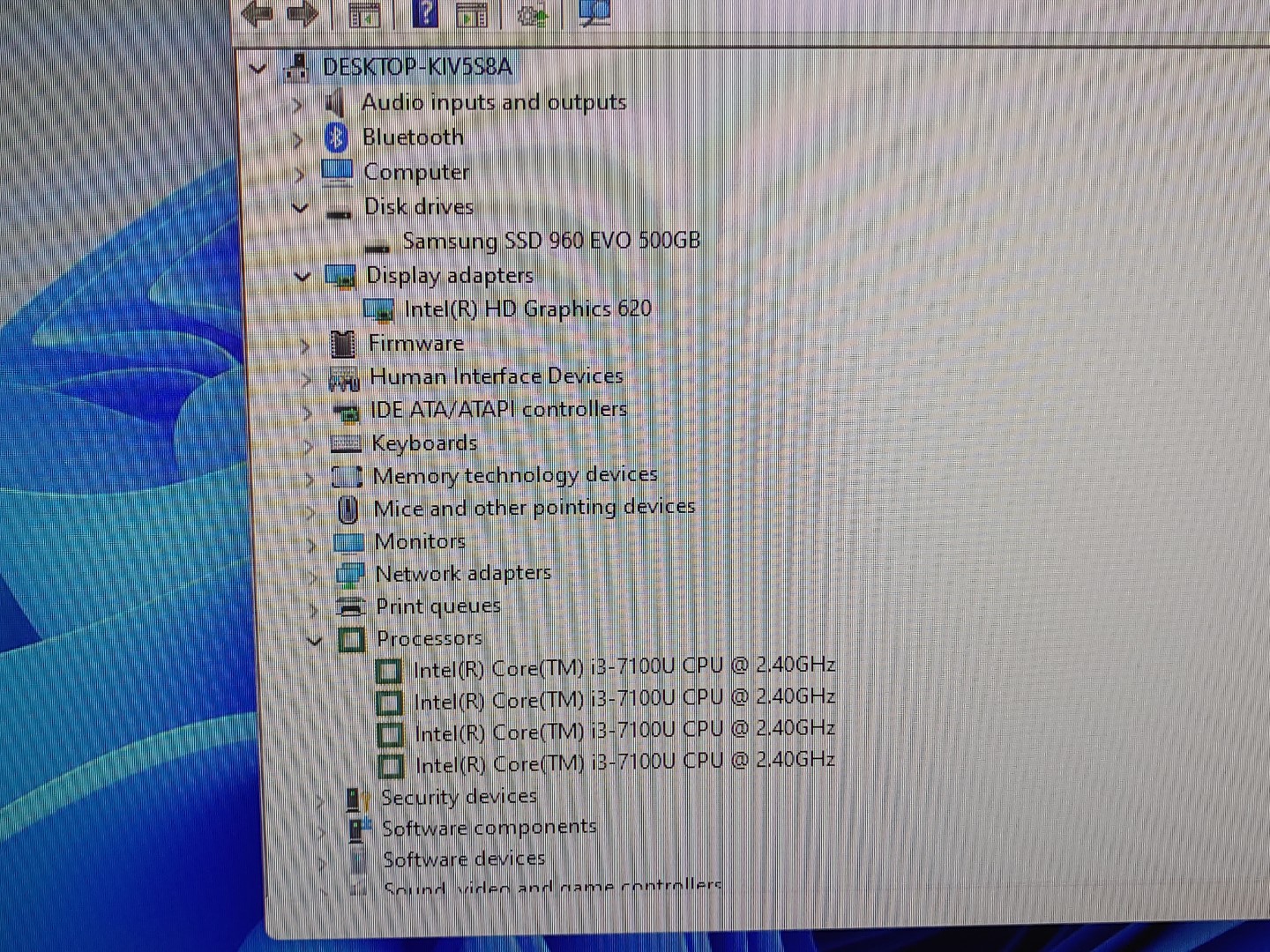Click the Human Interface Devices icon
The image size is (1270, 952).
click(x=343, y=378)
